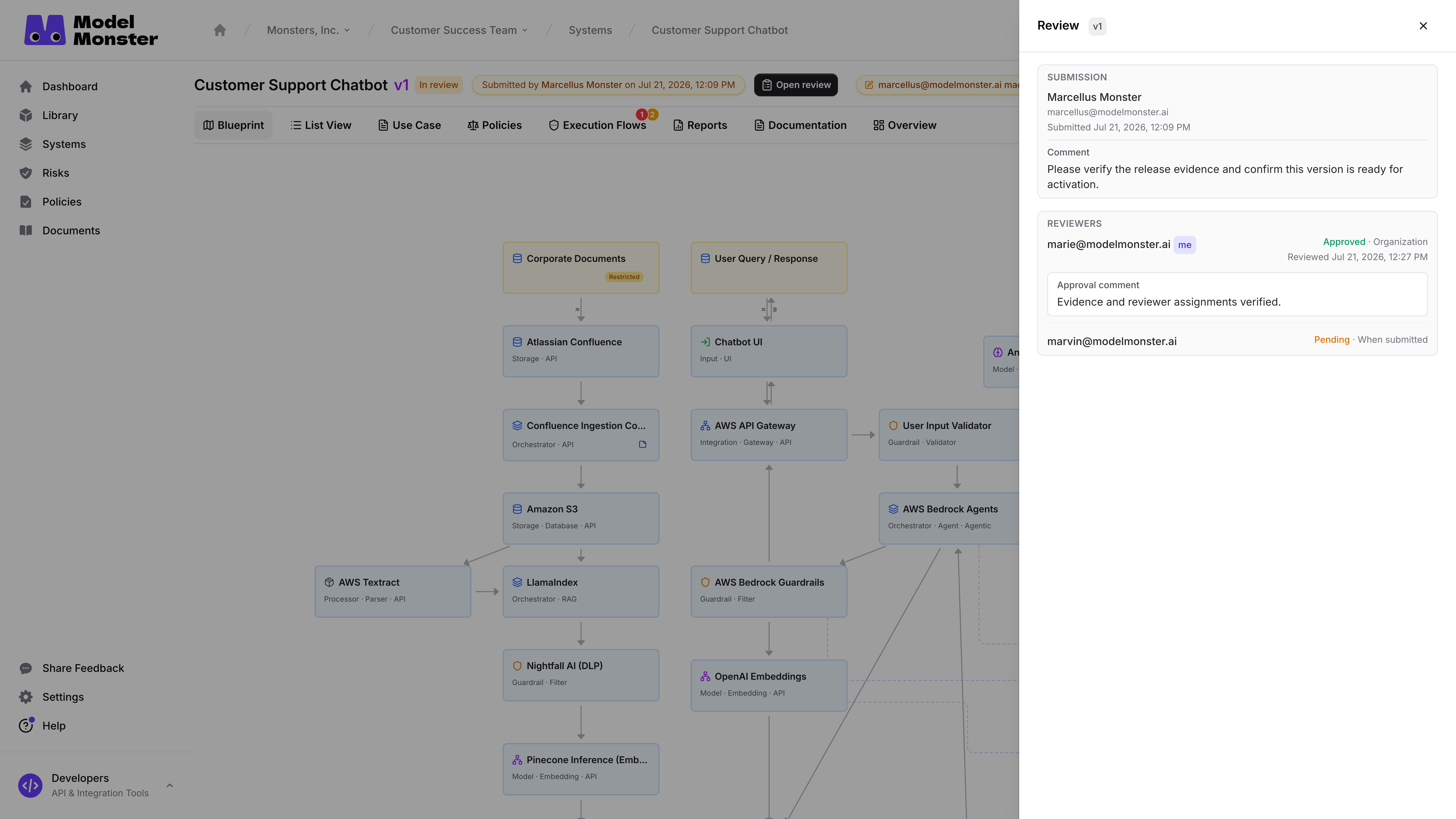
Task: Click the document icon on Confluence Ingestion node
Action: (643, 444)
